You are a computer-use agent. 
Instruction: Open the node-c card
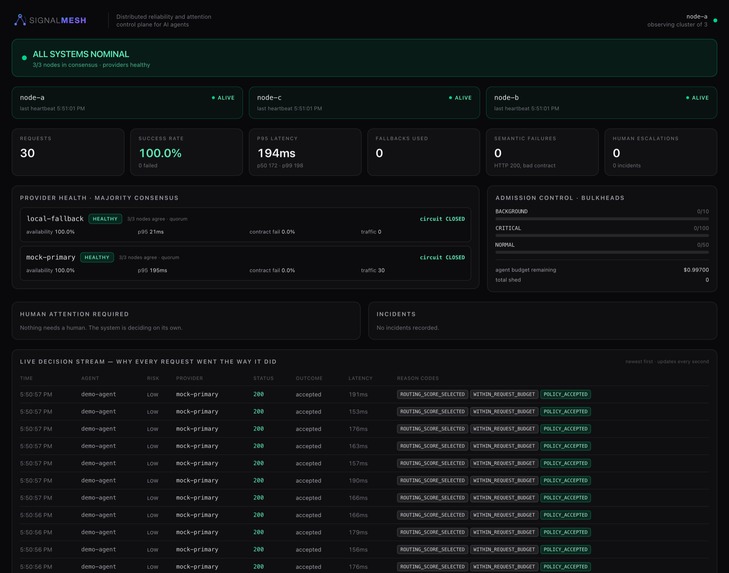pos(364,102)
